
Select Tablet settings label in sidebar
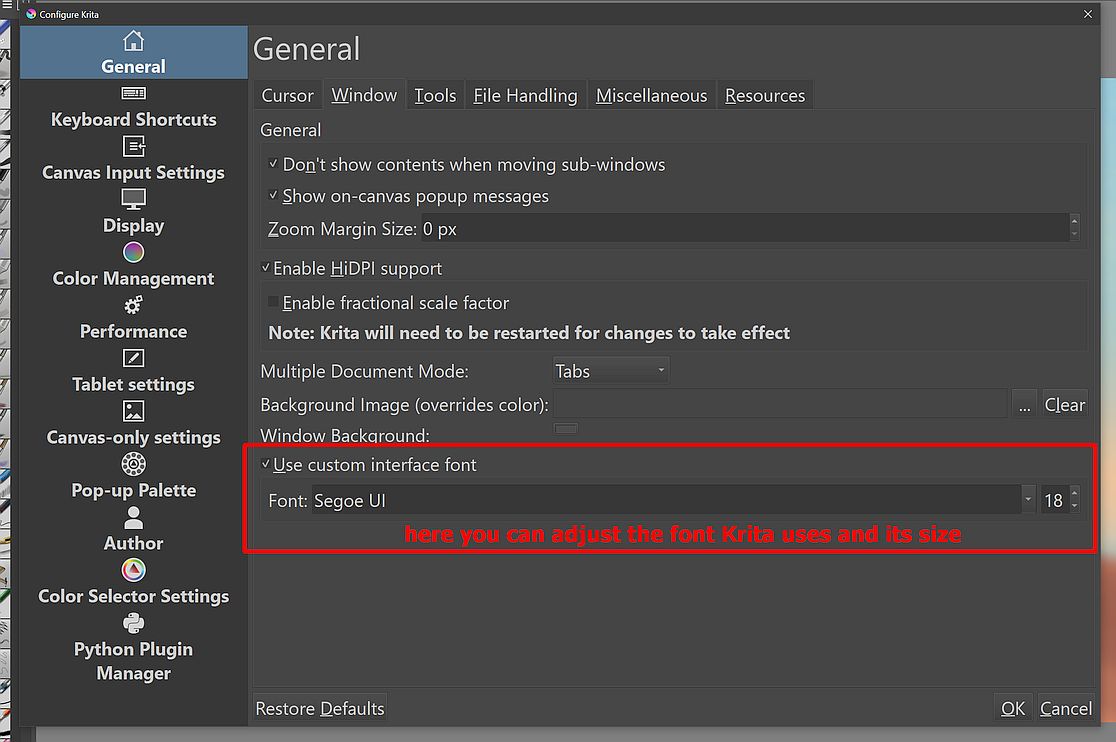tap(133, 384)
